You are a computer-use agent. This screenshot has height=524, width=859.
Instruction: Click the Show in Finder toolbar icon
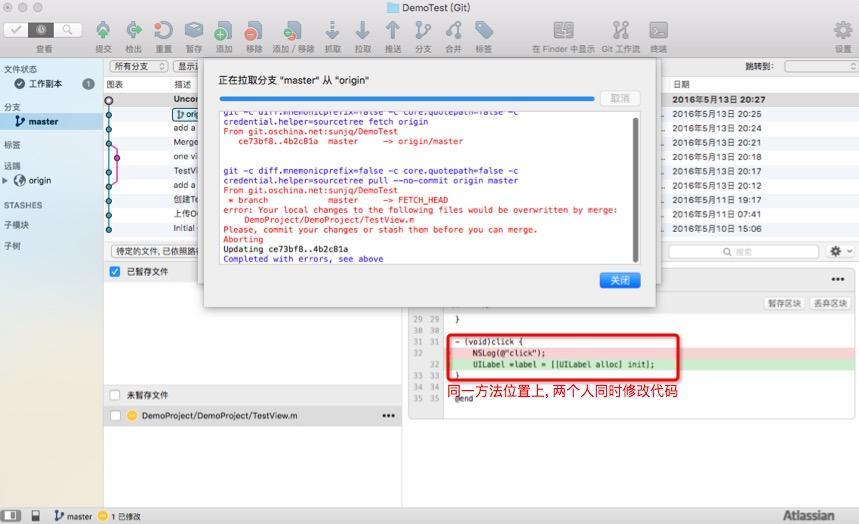(563, 31)
